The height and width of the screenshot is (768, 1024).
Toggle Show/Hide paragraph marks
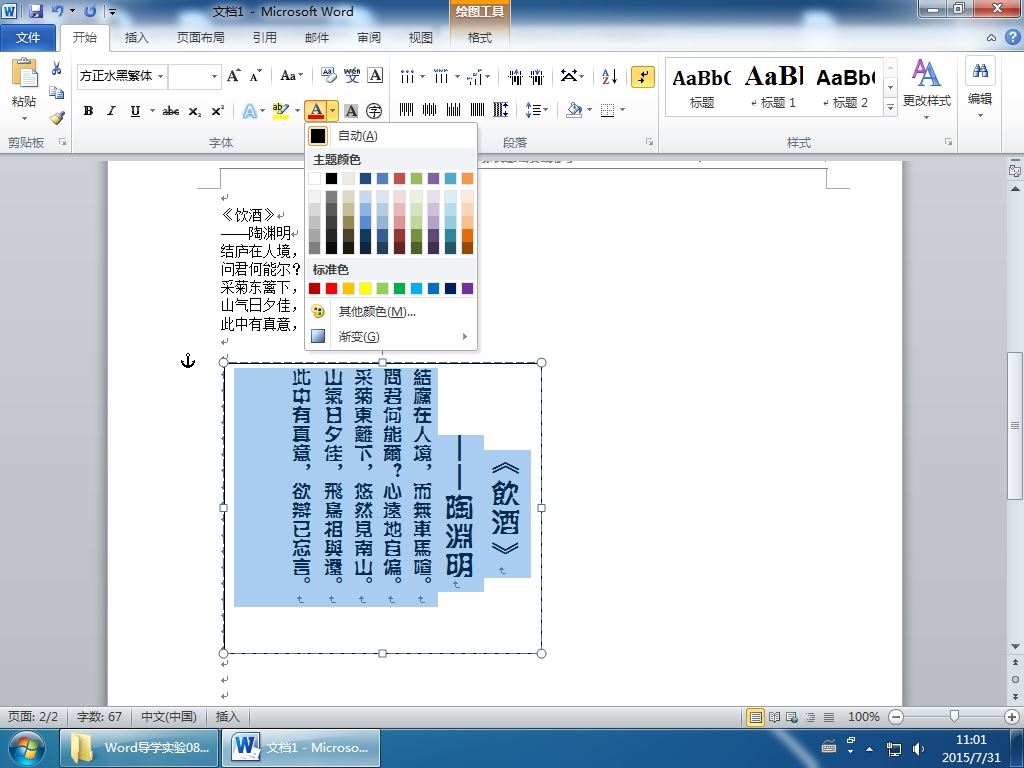[643, 76]
